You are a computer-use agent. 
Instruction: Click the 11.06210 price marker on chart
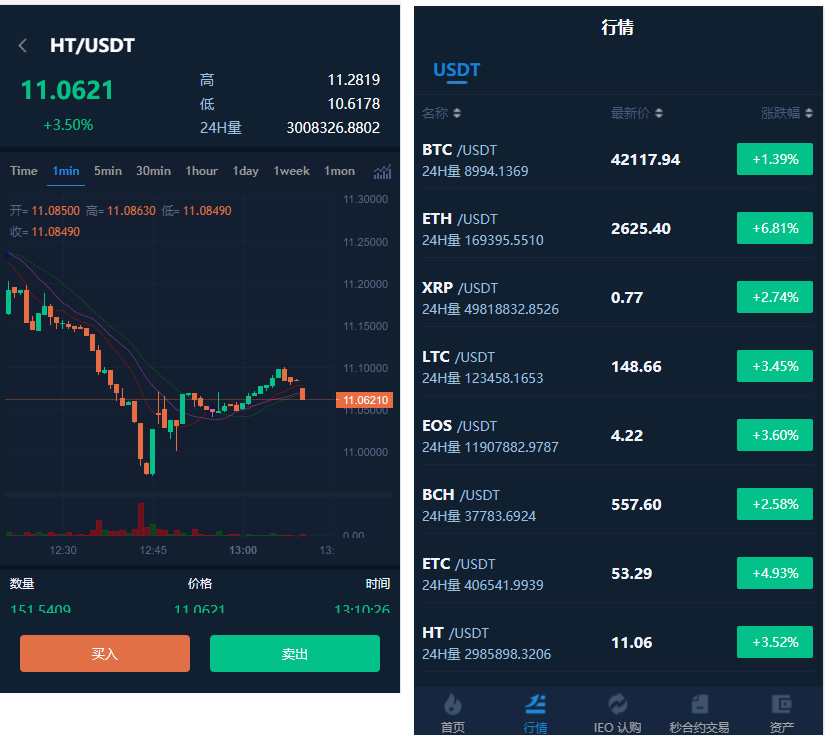point(364,400)
